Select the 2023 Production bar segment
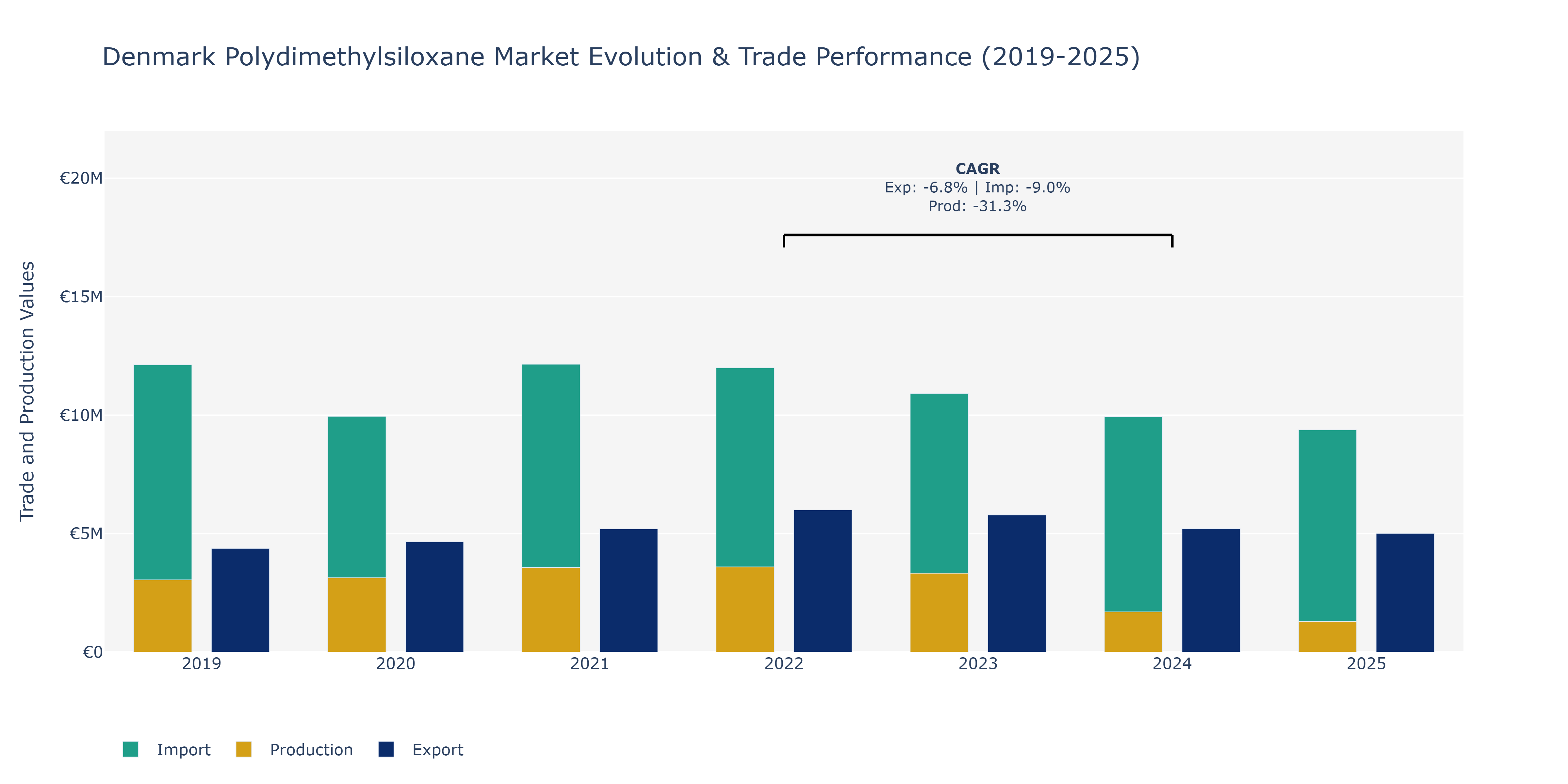Viewport: 1568px width, 784px height. click(x=939, y=612)
